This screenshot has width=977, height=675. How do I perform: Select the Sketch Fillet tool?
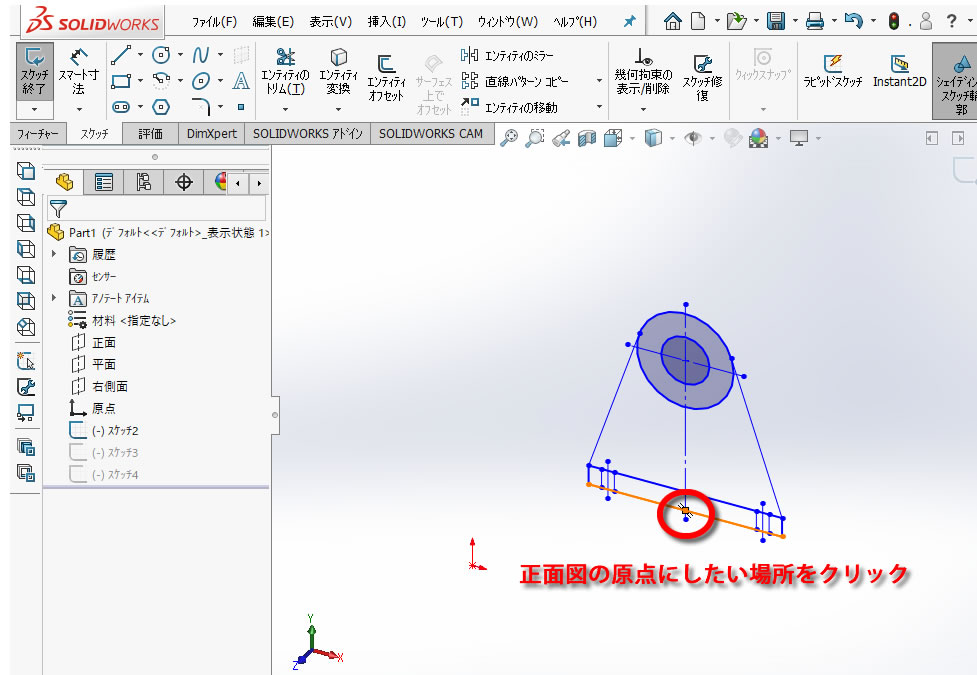tap(201, 107)
